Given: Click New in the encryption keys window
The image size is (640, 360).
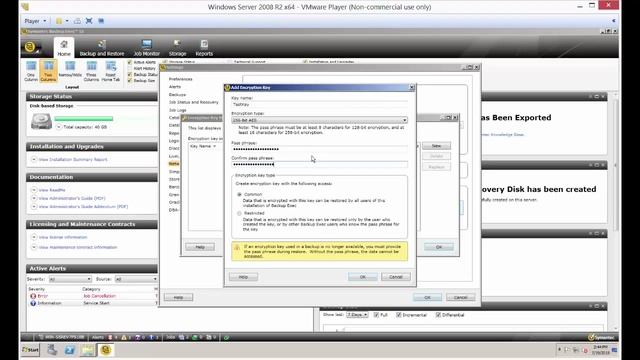Looking at the screenshot, I should click(x=436, y=146).
